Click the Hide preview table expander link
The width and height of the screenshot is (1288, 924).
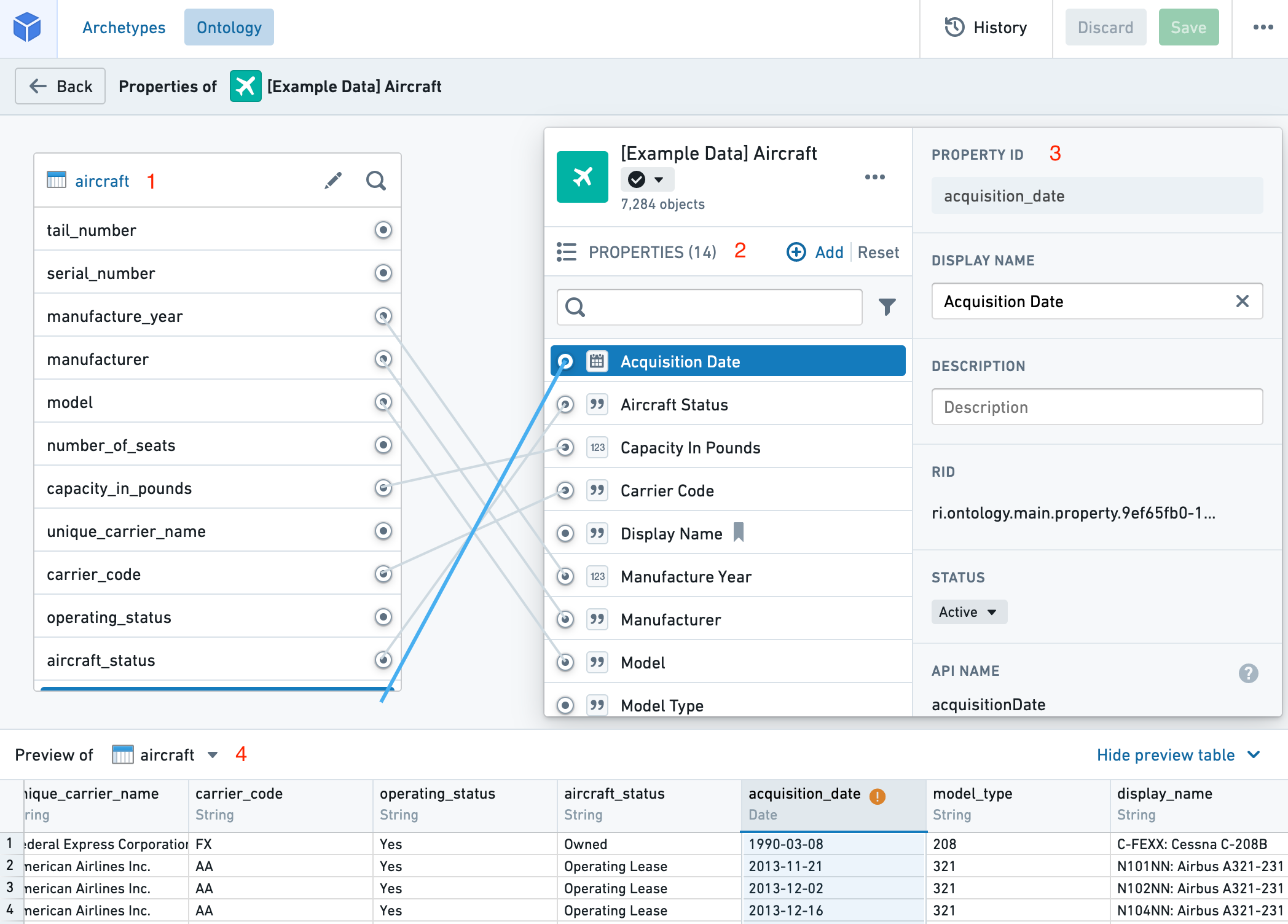[x=1178, y=755]
